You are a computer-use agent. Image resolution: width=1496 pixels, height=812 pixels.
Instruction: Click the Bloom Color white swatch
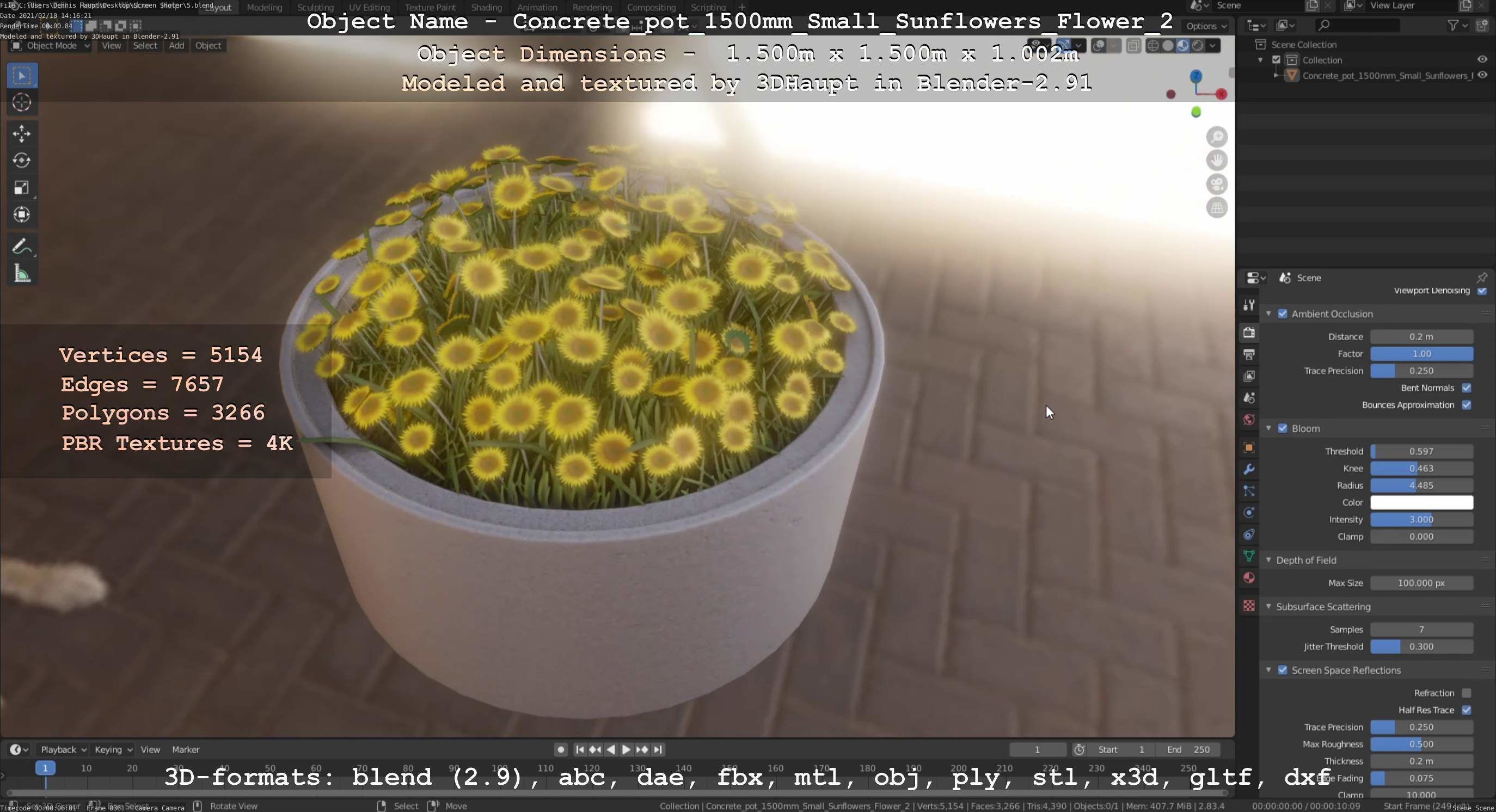1421,503
